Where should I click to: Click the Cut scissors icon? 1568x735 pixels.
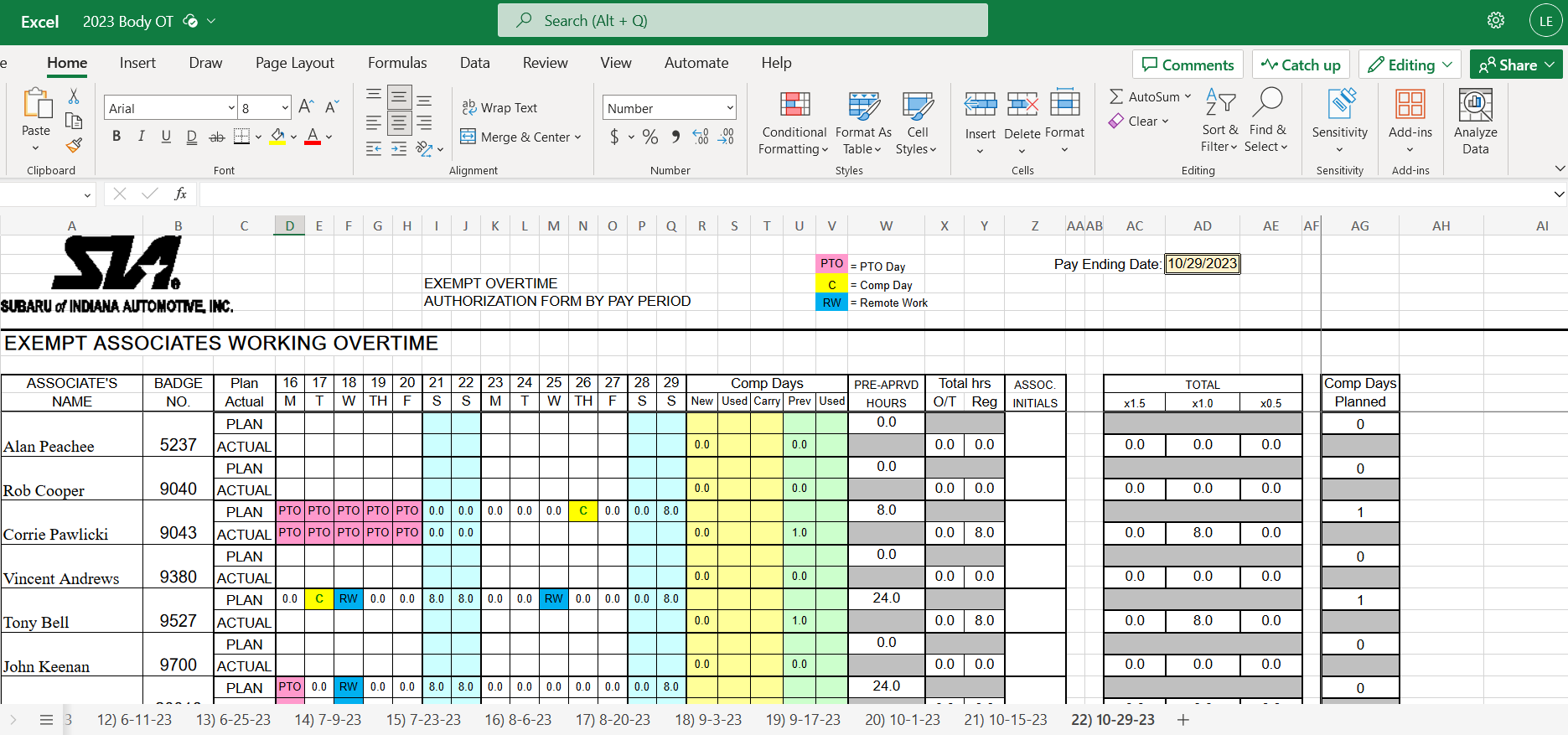coord(74,97)
